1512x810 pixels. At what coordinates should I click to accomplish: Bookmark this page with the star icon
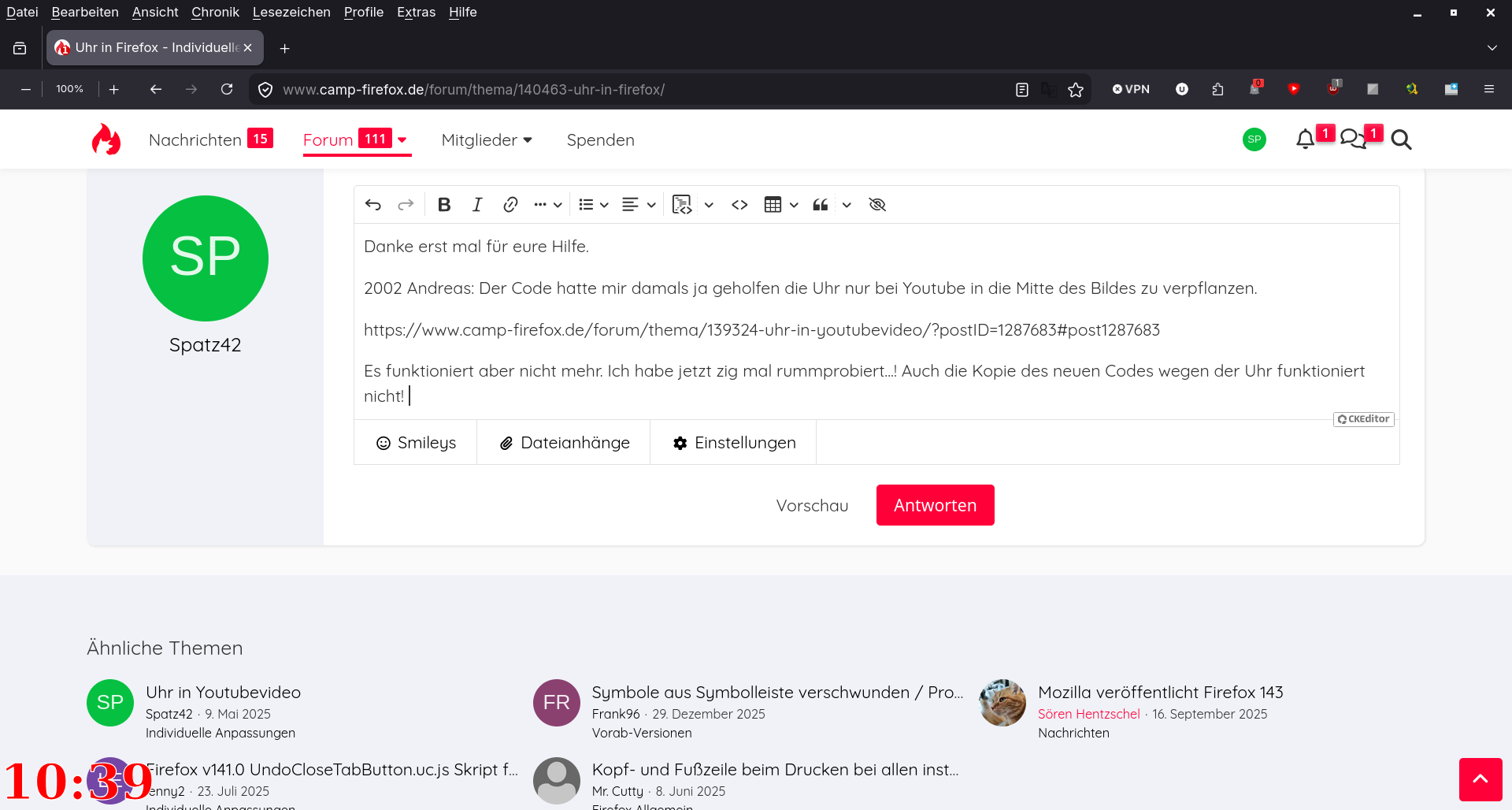[1076, 90]
